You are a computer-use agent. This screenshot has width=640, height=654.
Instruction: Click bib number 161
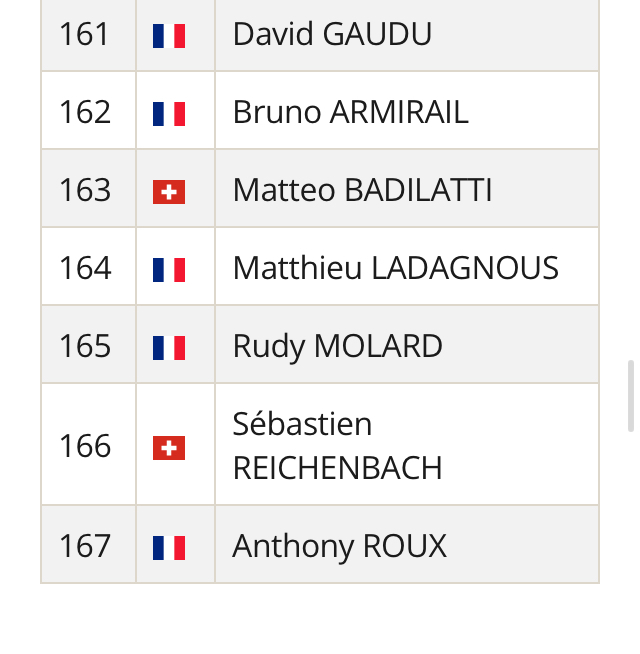[85, 35]
